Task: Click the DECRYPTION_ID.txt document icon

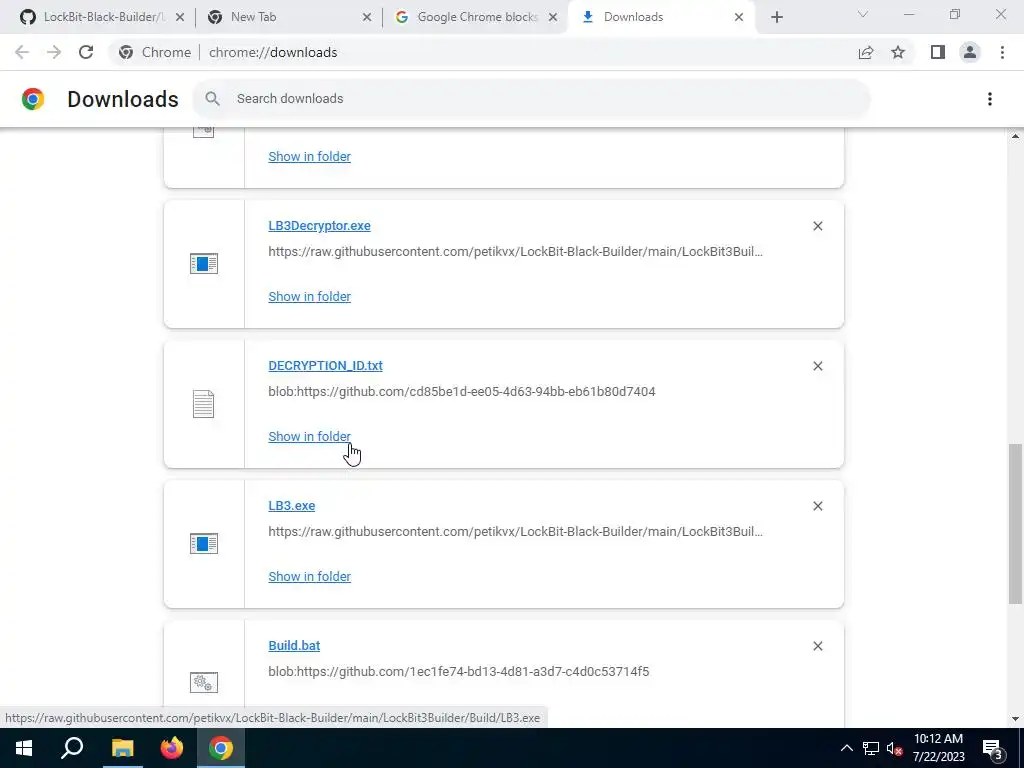Action: [x=204, y=404]
